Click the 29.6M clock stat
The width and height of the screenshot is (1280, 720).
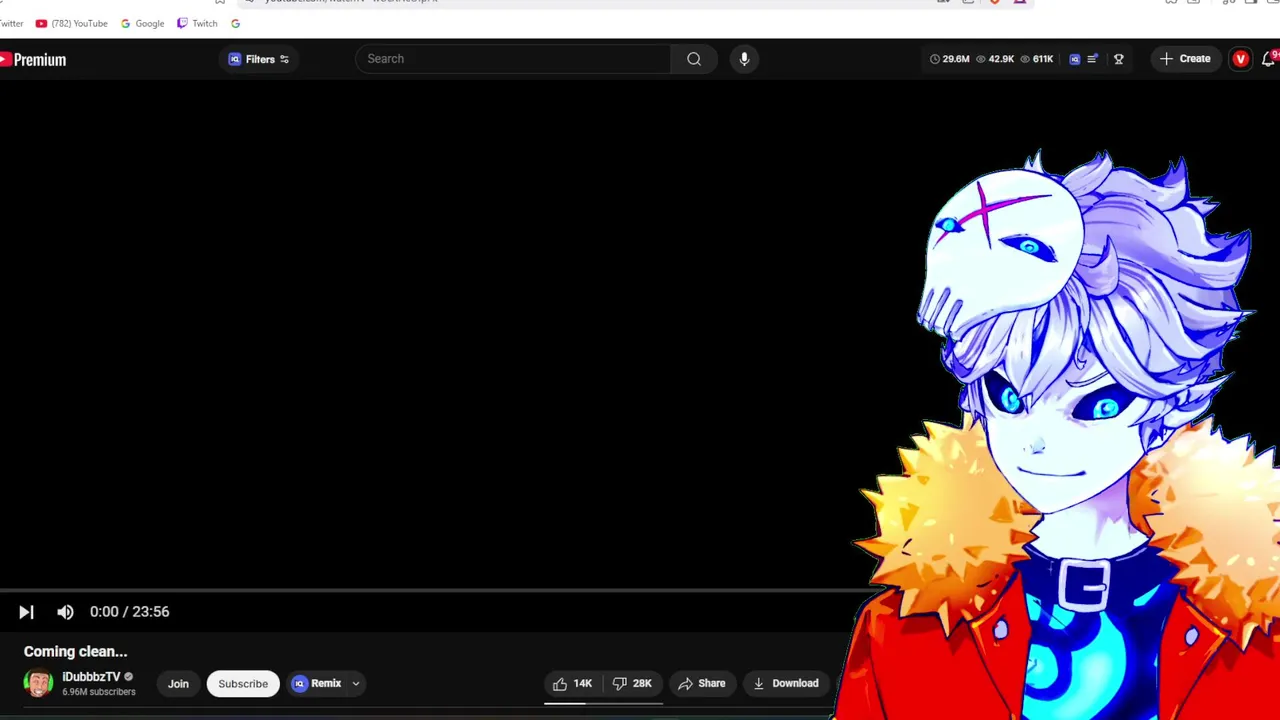pyautogui.click(x=949, y=59)
